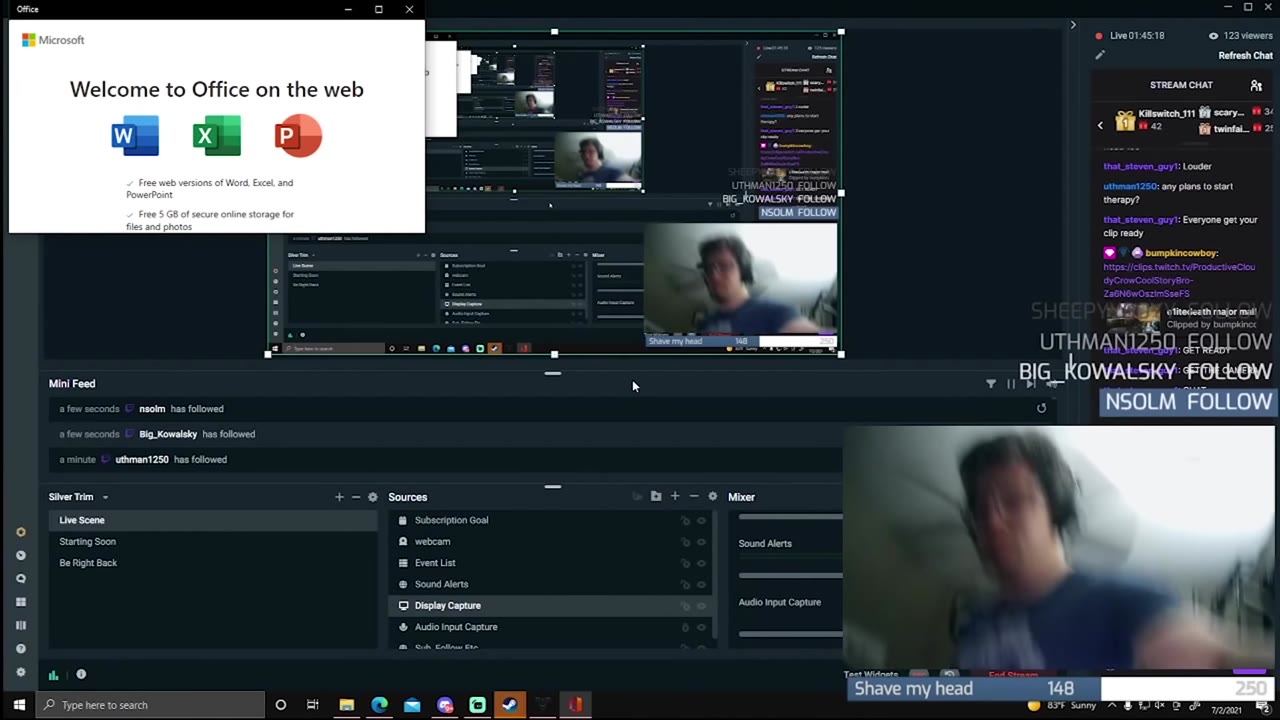The height and width of the screenshot is (720, 1280).
Task: Lock the Sound Alerts source
Action: (x=685, y=585)
